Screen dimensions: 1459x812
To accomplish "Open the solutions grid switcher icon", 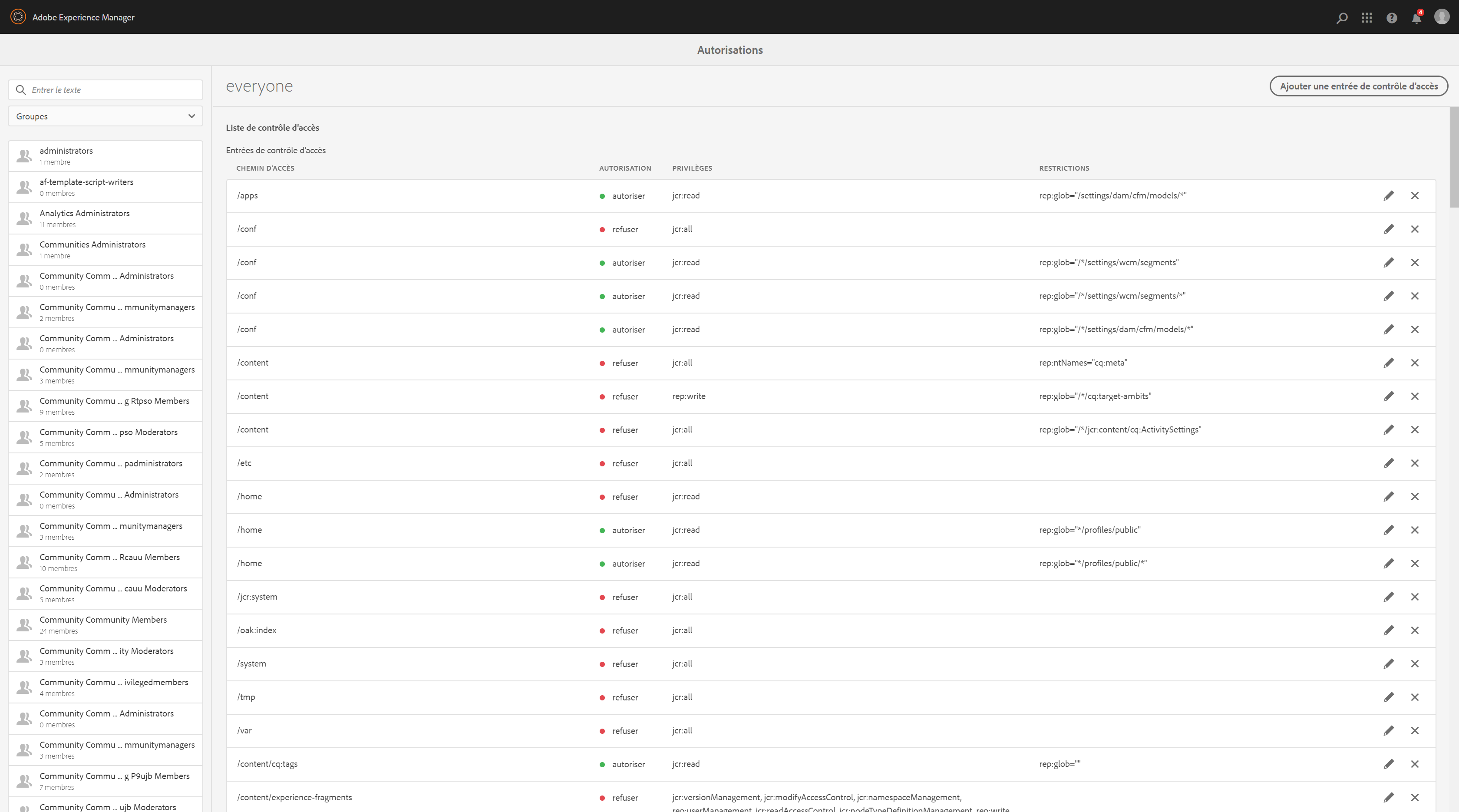I will click(x=1367, y=18).
